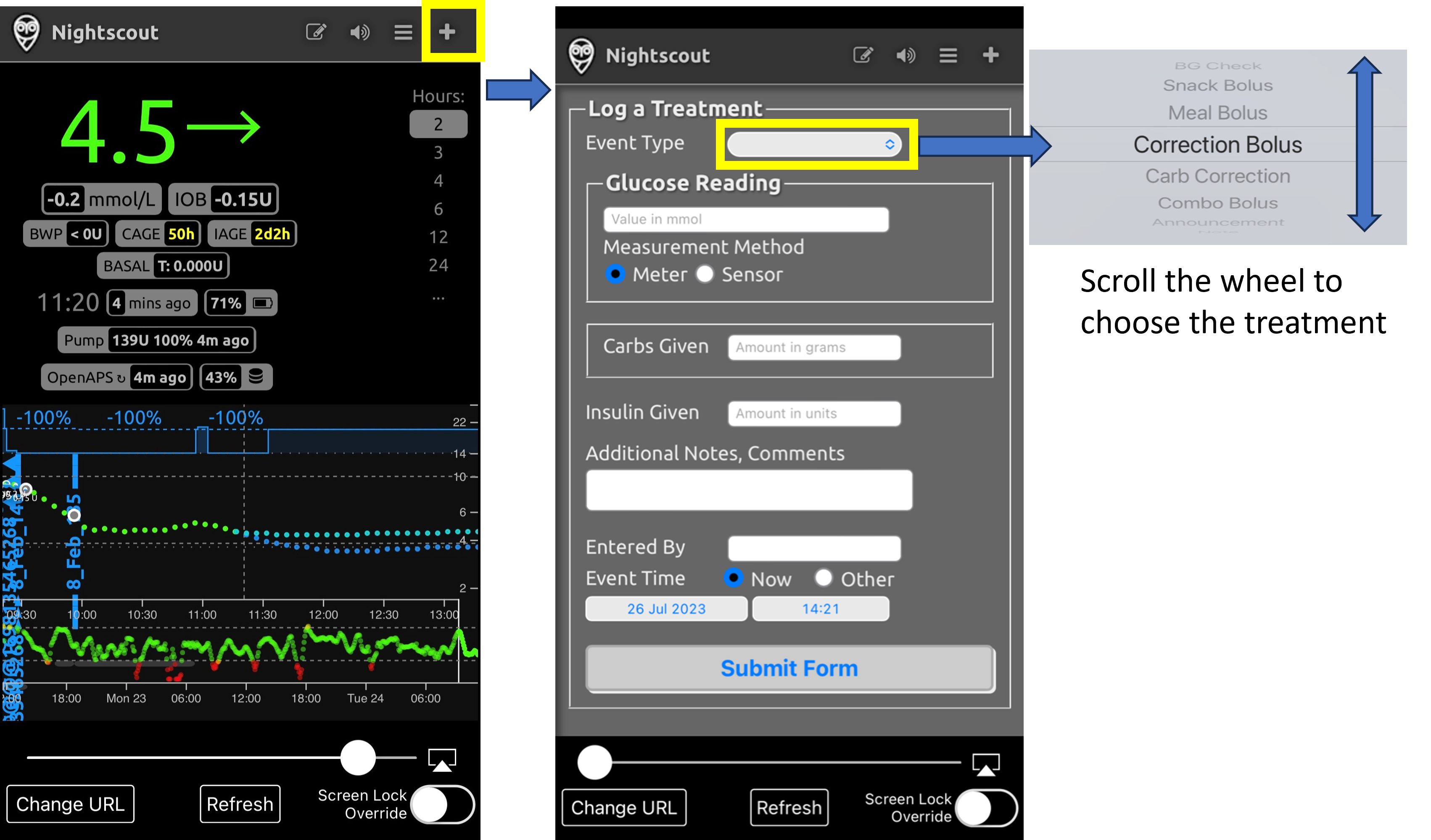Screen dimensions: 1431x840
Task: Open the 14:21 time picker
Action: (821, 609)
